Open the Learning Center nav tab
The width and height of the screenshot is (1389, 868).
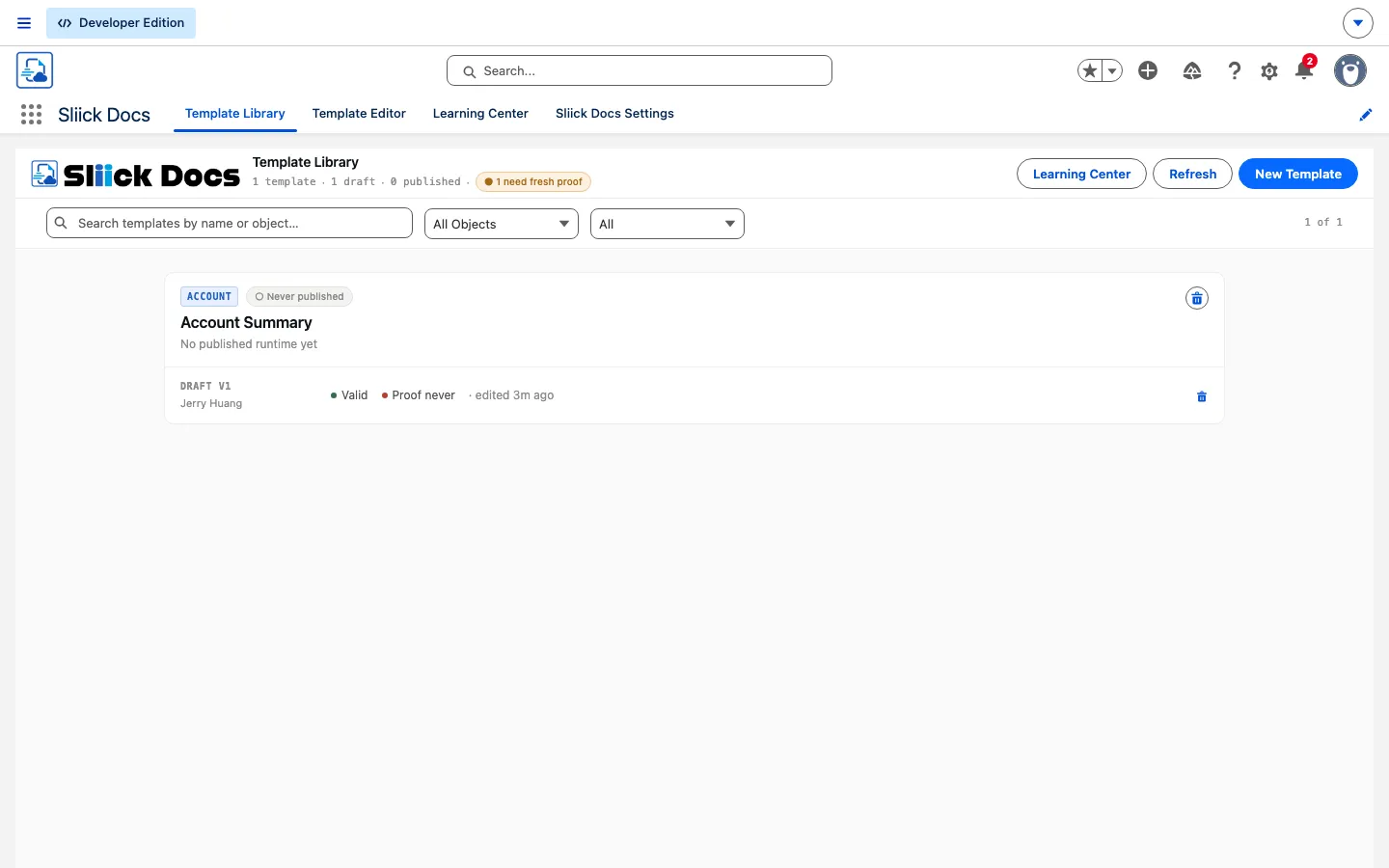click(x=480, y=114)
